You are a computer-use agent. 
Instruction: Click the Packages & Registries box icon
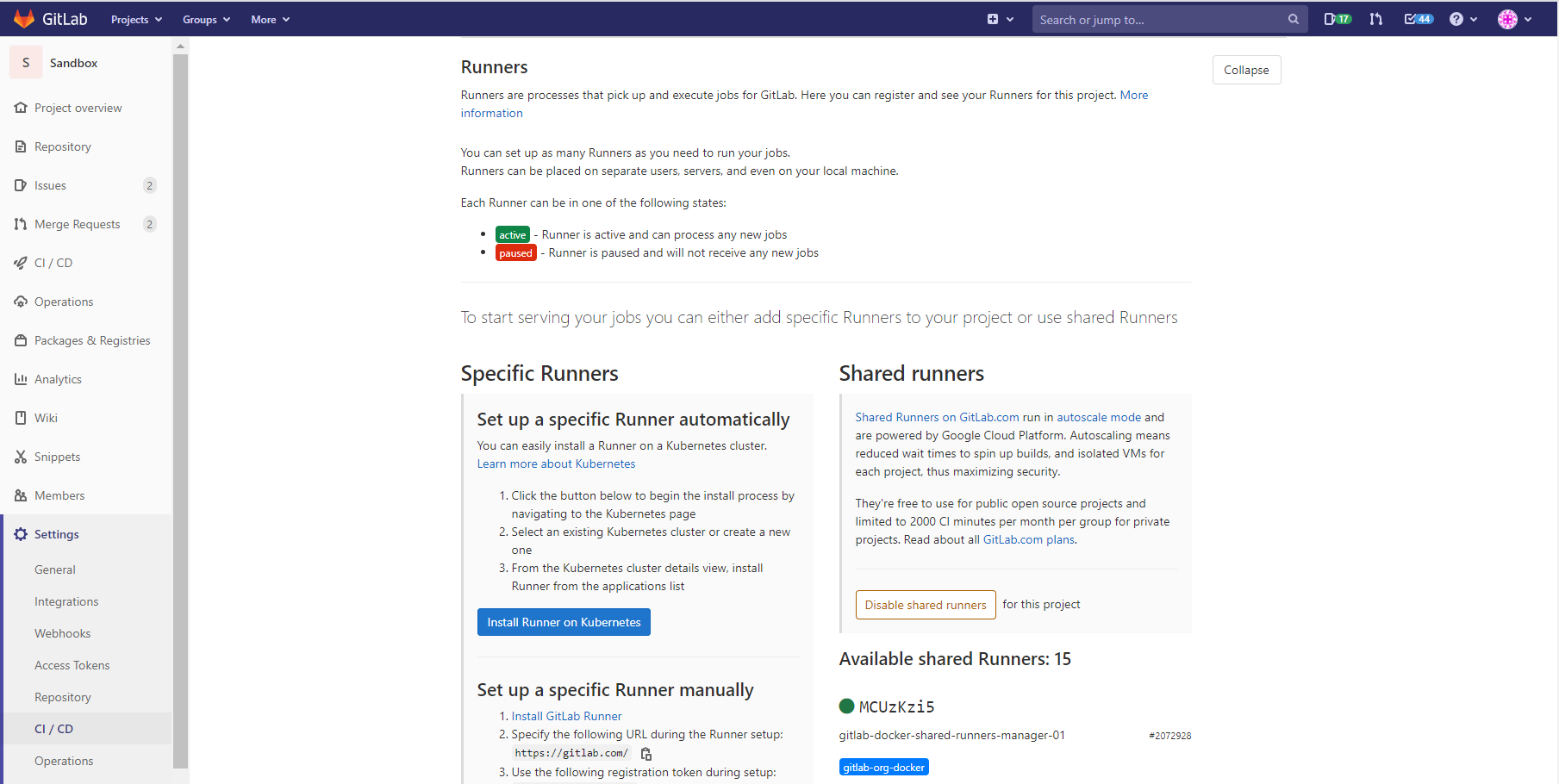tap(21, 340)
